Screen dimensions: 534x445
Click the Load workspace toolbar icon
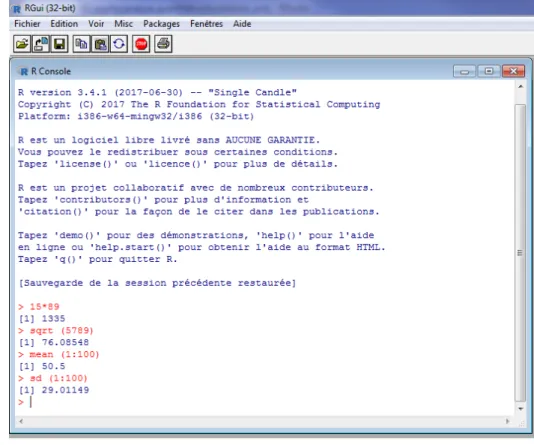41,44
